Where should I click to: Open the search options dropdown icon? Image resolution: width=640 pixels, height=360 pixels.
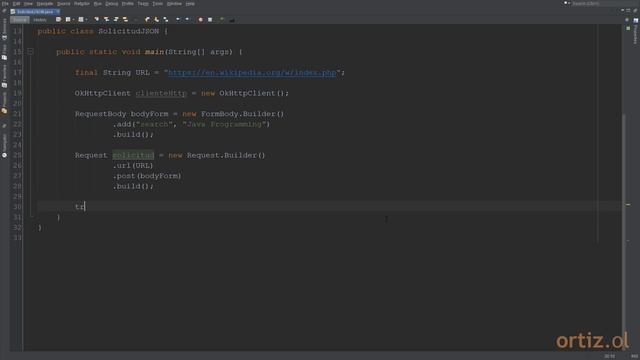(x=567, y=3)
